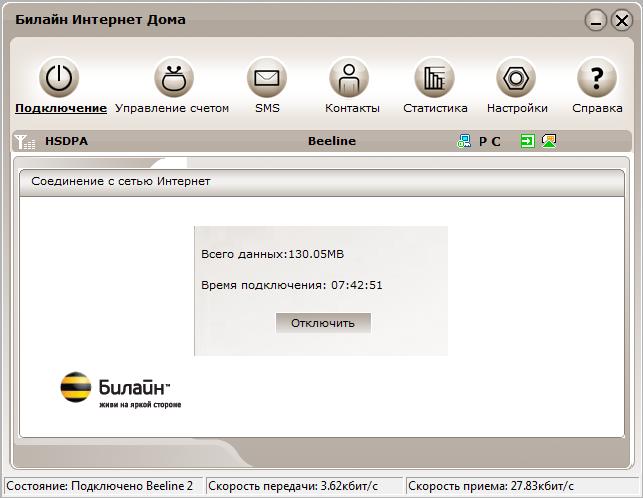Select the Статистика label
643x498 pixels.
435,108
